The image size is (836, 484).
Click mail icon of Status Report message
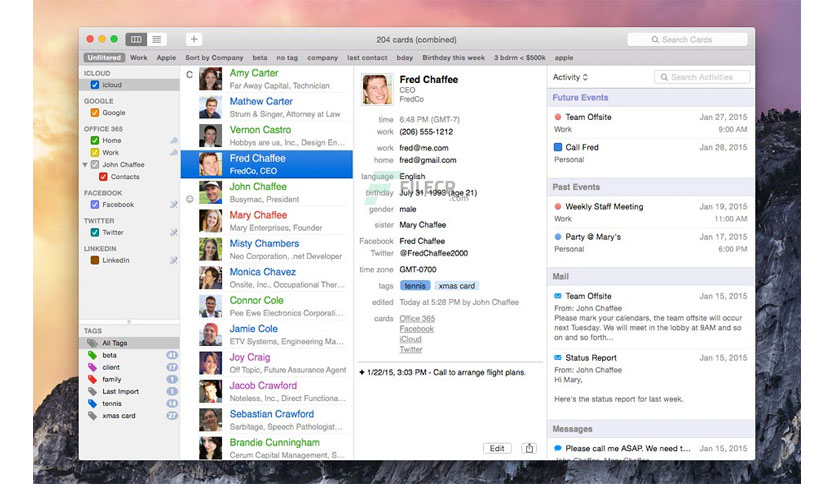point(558,358)
